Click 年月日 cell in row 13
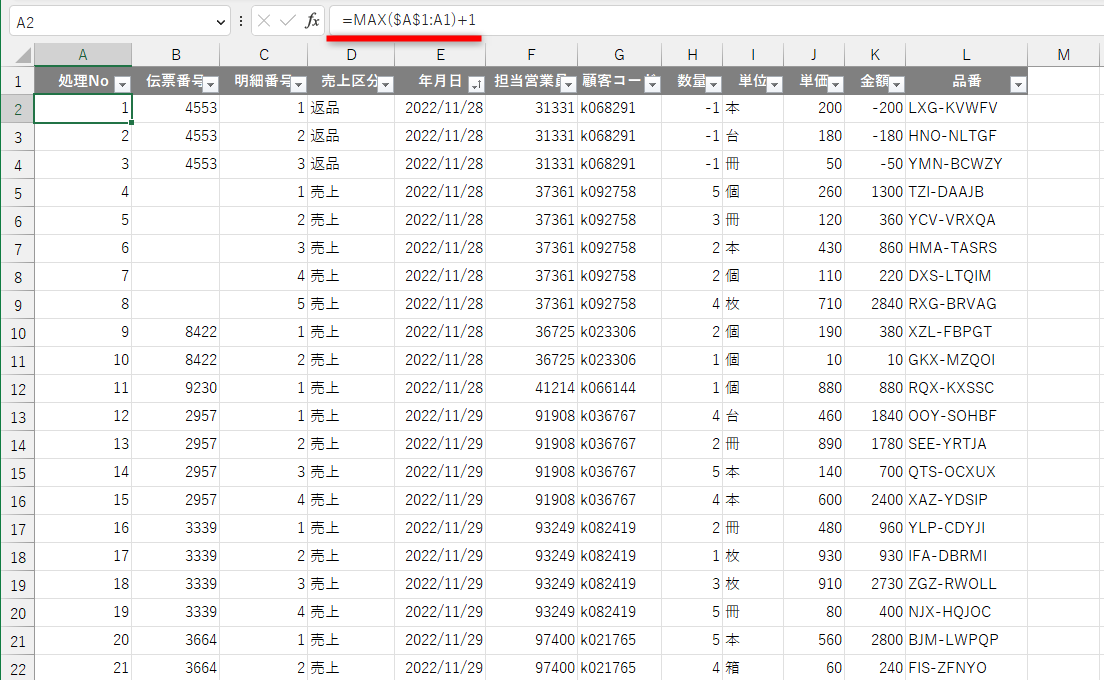 click(x=440, y=416)
